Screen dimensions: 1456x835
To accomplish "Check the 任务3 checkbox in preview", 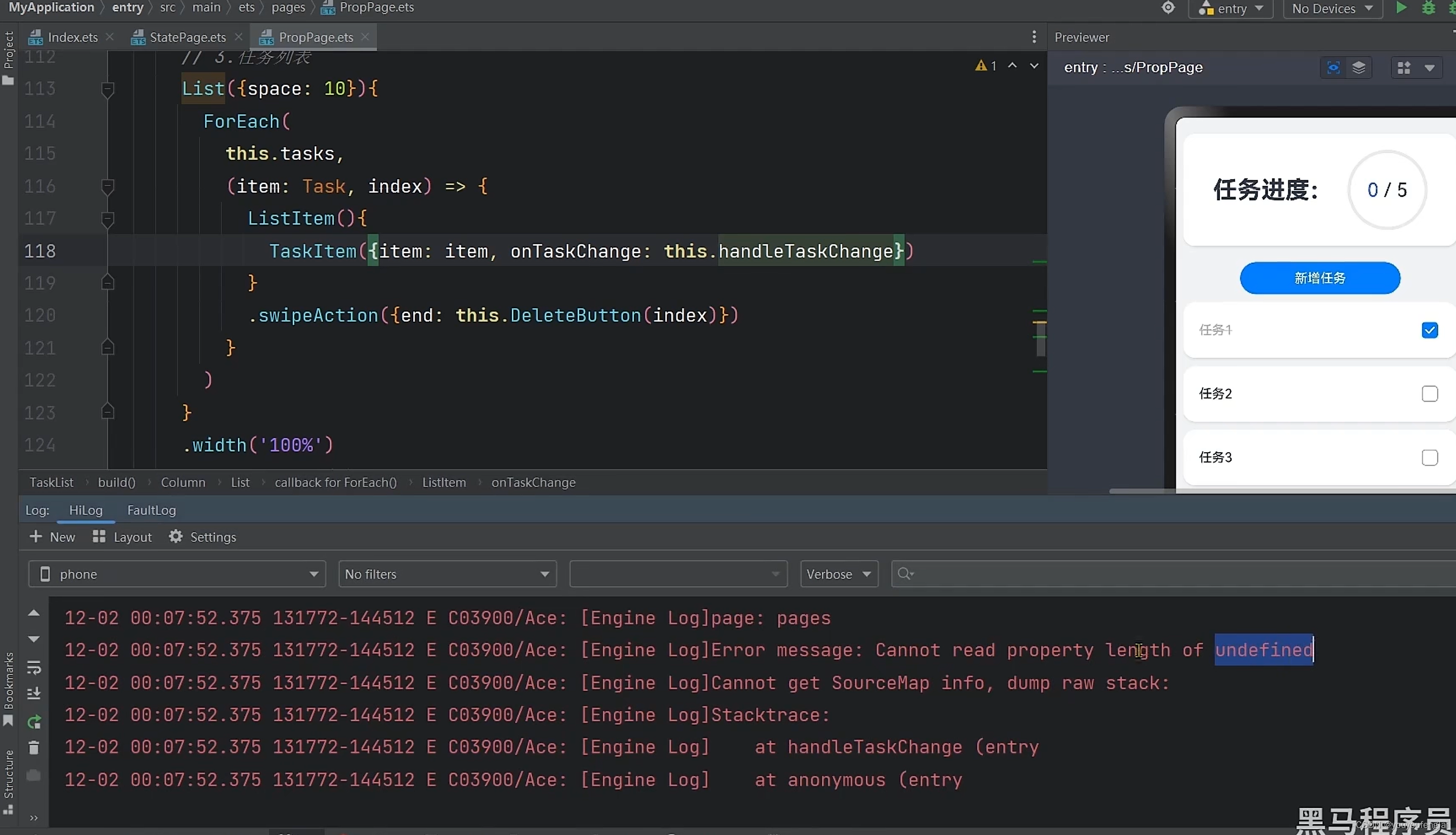I will click(x=1430, y=458).
